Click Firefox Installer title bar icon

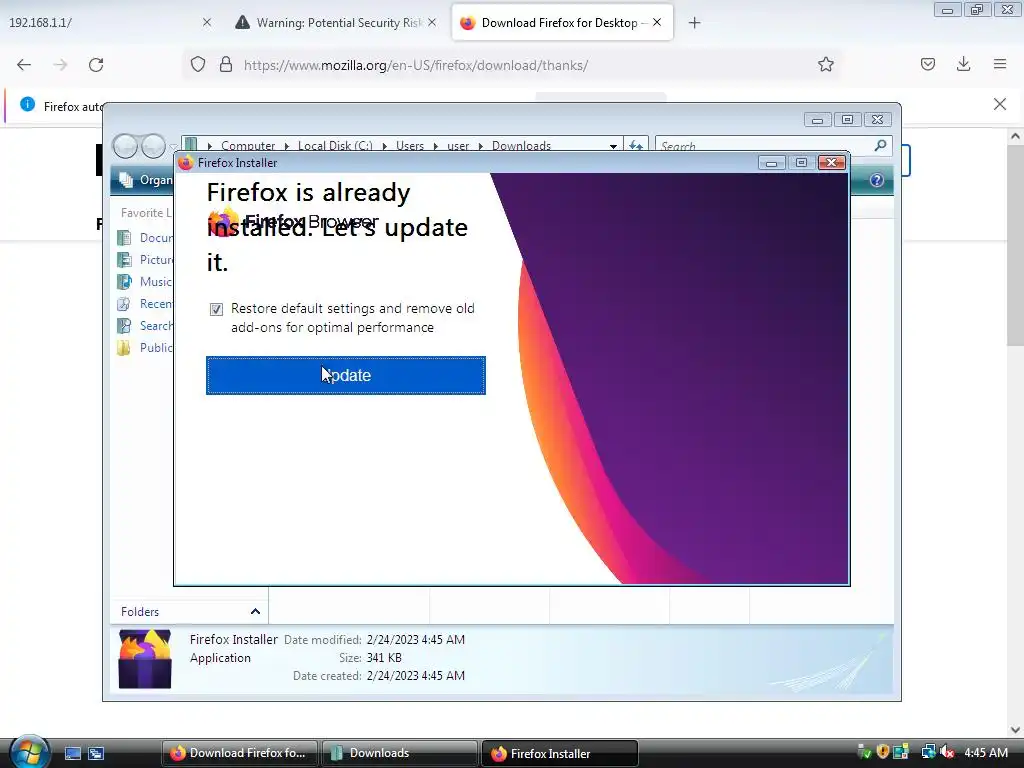click(186, 163)
